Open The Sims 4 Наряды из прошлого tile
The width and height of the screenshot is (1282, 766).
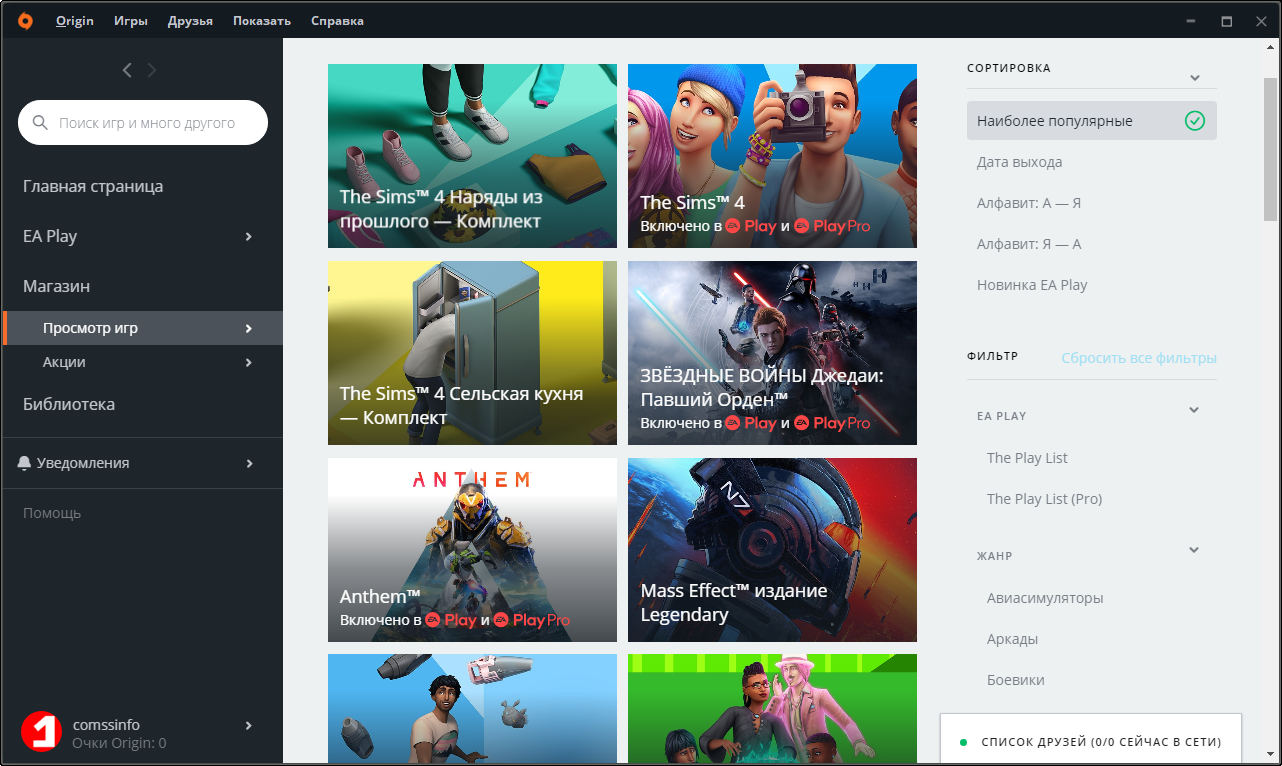tap(472, 156)
